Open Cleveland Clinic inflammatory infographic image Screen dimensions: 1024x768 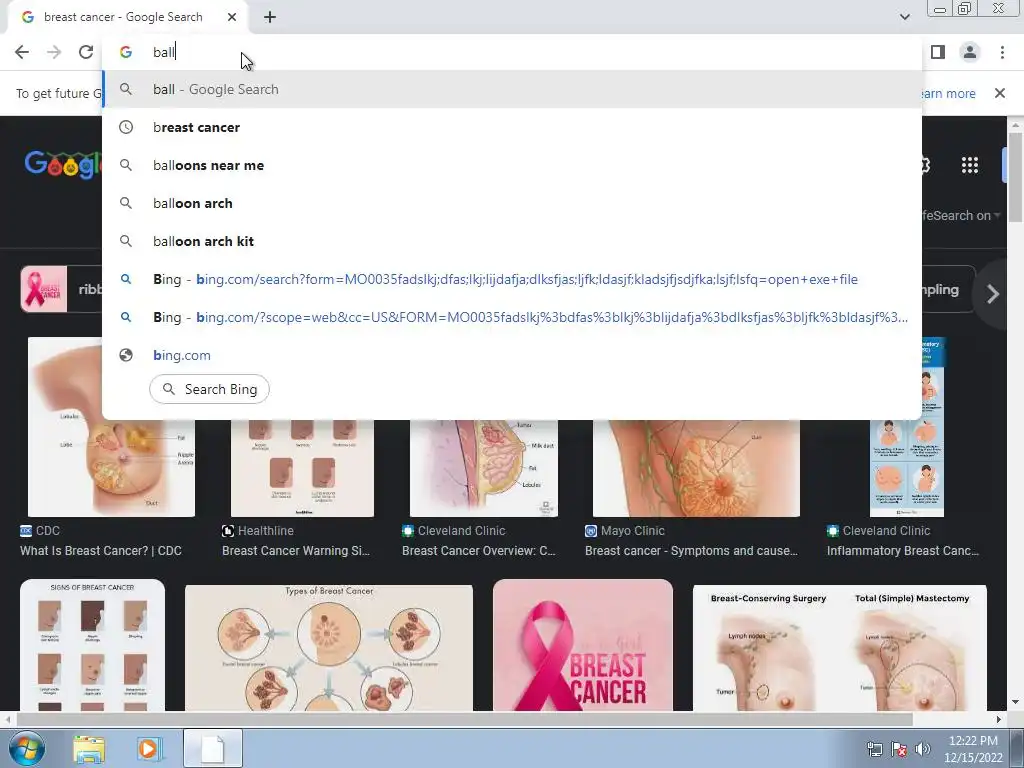[907, 468]
